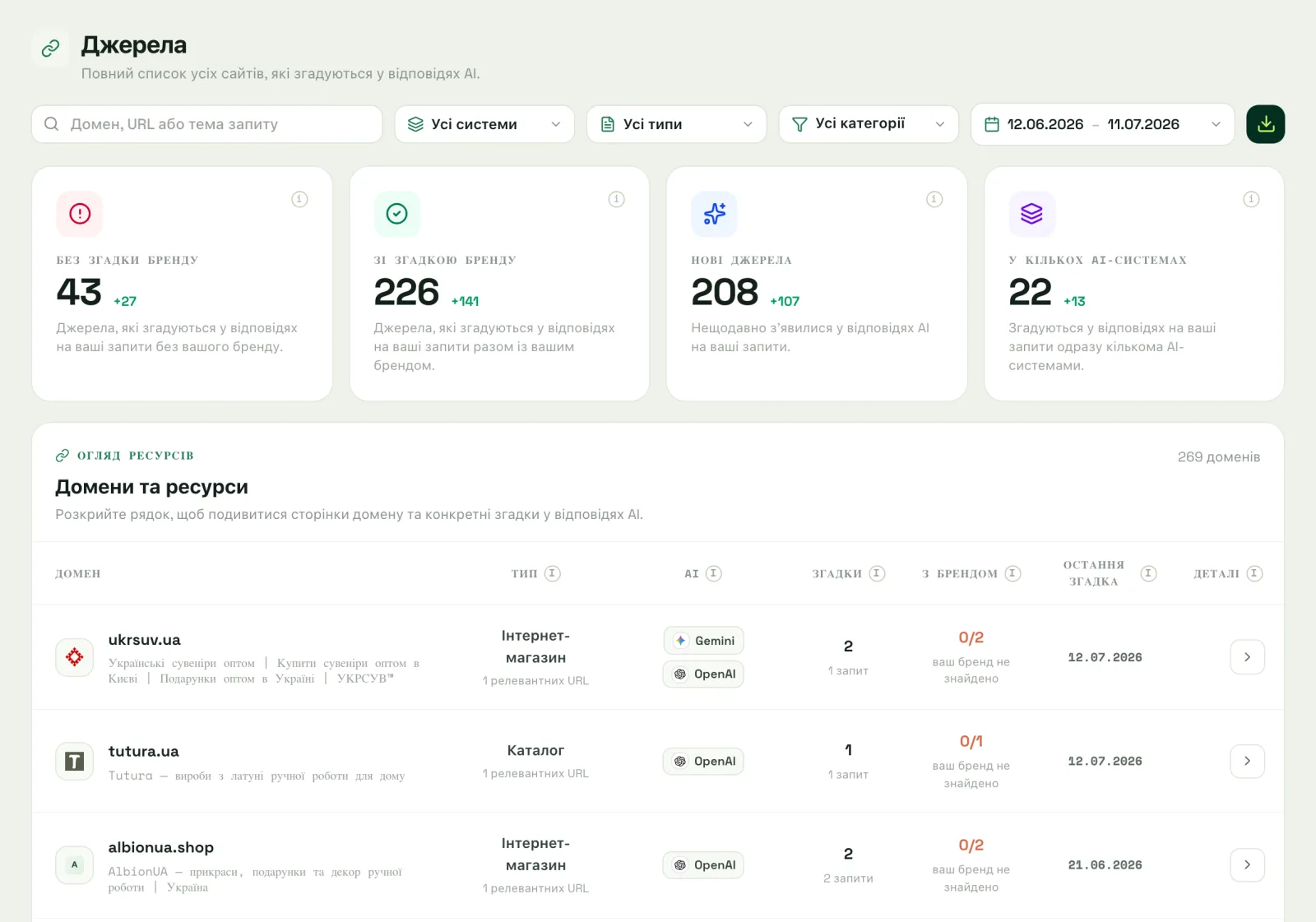Open the Усі системи dropdown

click(484, 124)
